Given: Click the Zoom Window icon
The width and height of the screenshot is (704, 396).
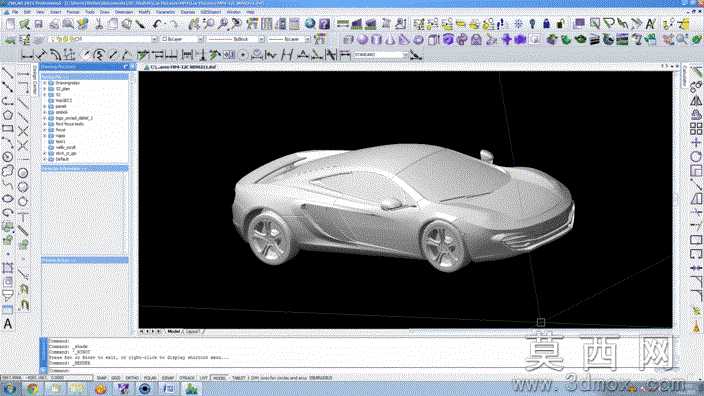Looking at the screenshot, I should 223,24.
